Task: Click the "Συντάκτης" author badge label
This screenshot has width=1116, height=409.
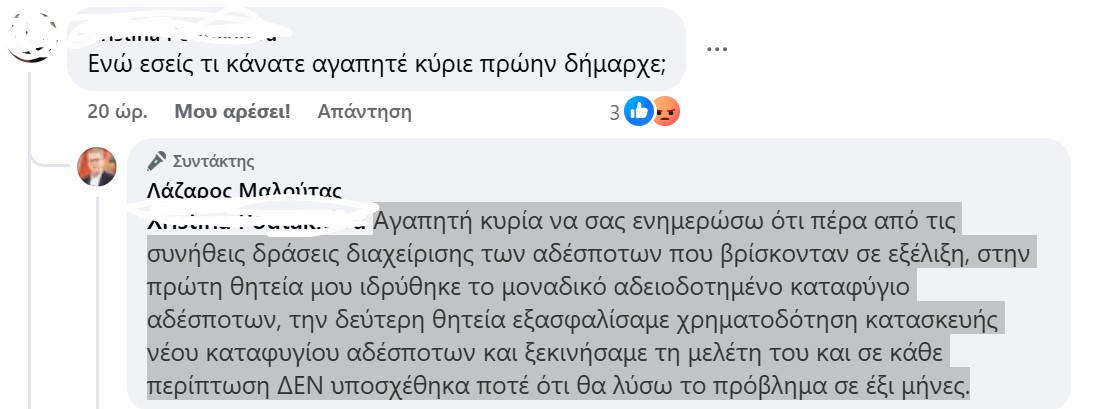Action: [x=214, y=160]
